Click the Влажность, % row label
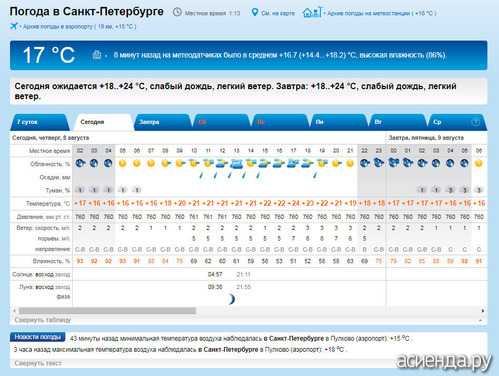The width and height of the screenshot is (499, 376). coord(51,261)
